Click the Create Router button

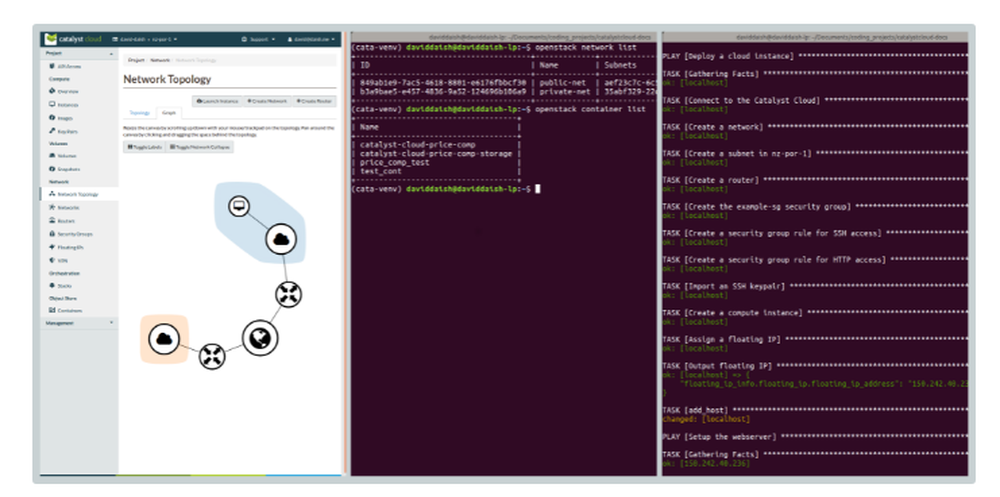(x=314, y=101)
